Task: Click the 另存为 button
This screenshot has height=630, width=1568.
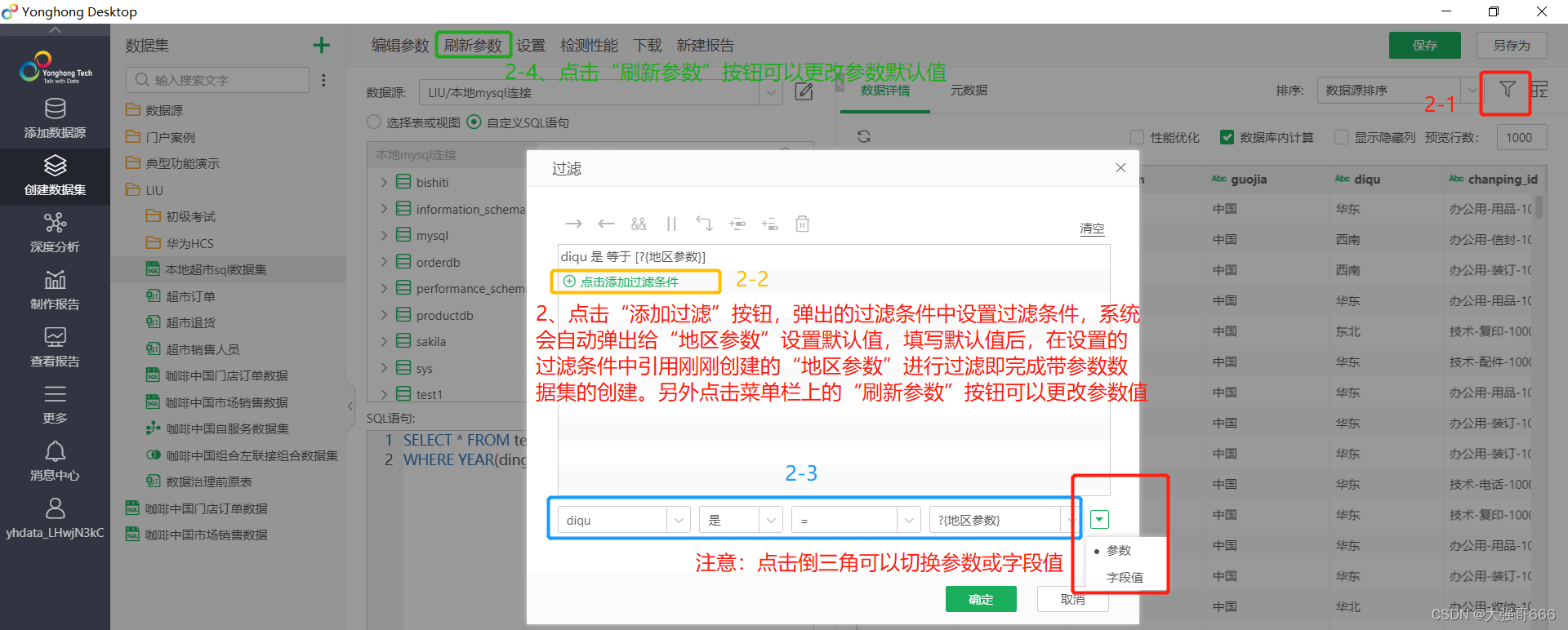Action: 1512,46
